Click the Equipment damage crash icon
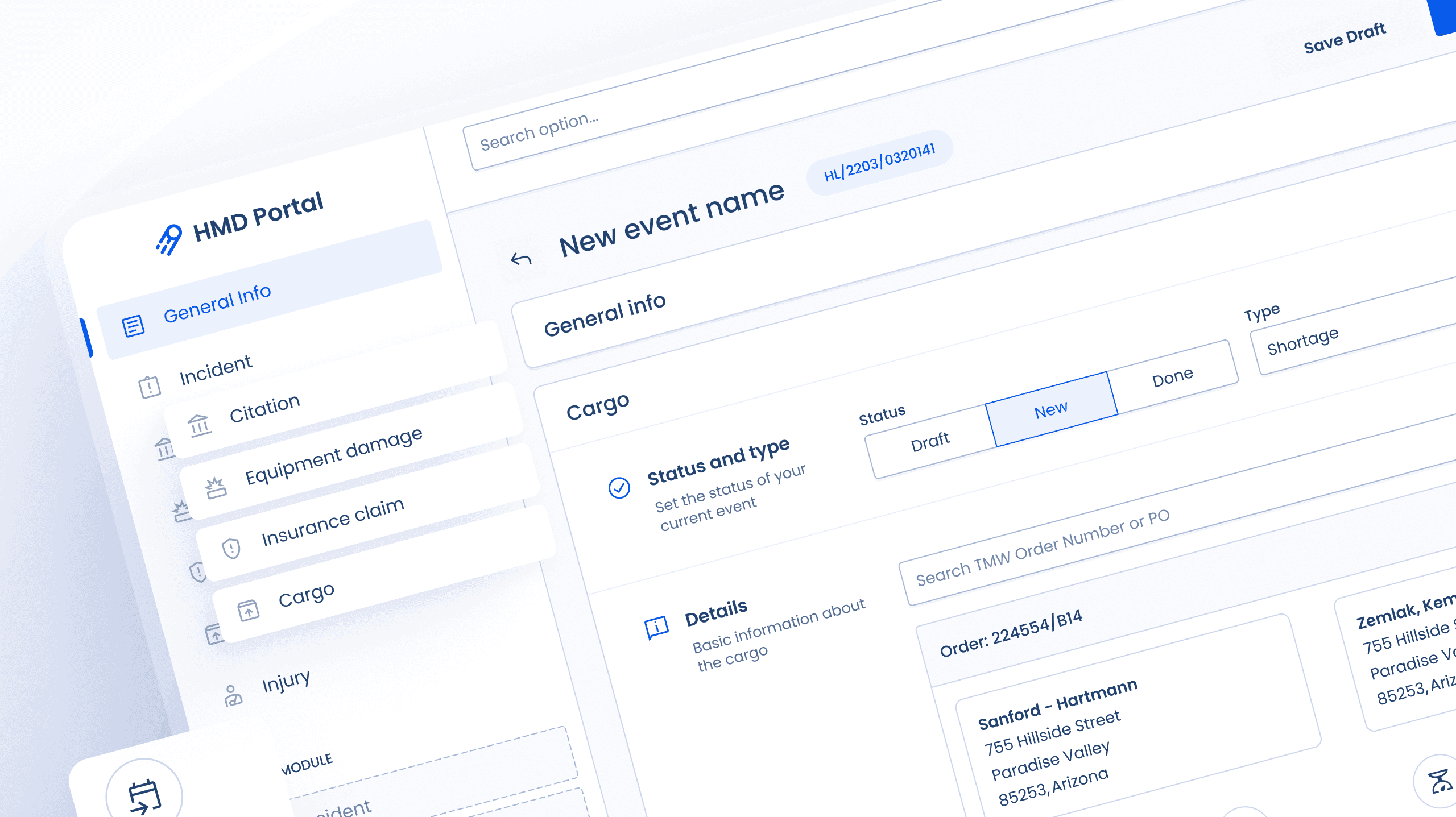The image size is (1456, 817). pos(216,488)
